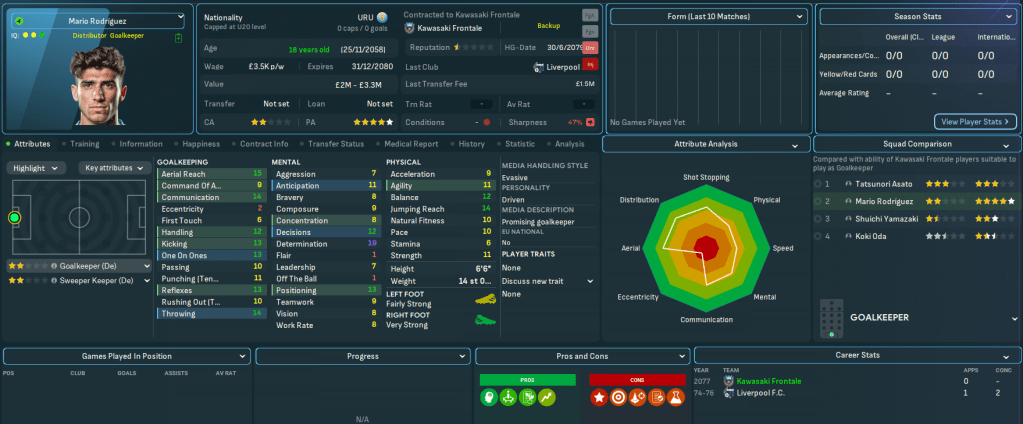
Task: Select the radio button for Shuichi Yamazaki
Action: click(819, 218)
